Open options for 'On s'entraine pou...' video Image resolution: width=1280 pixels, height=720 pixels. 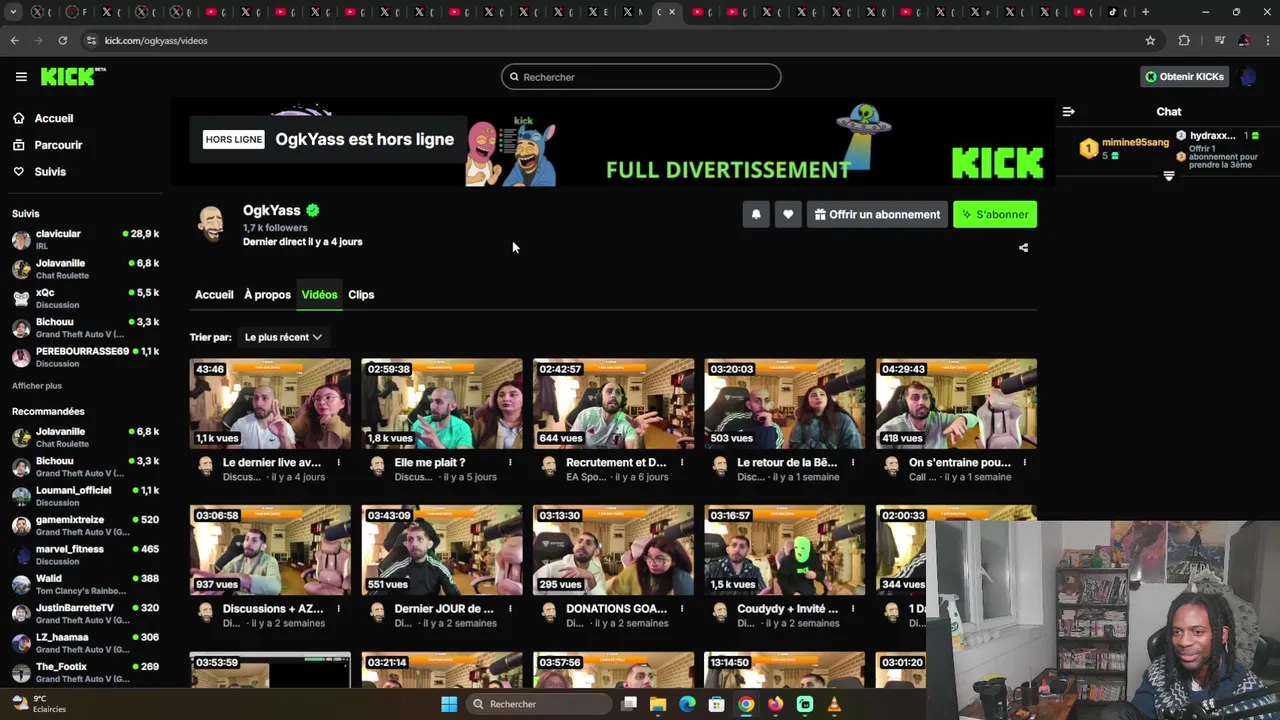click(1025, 463)
